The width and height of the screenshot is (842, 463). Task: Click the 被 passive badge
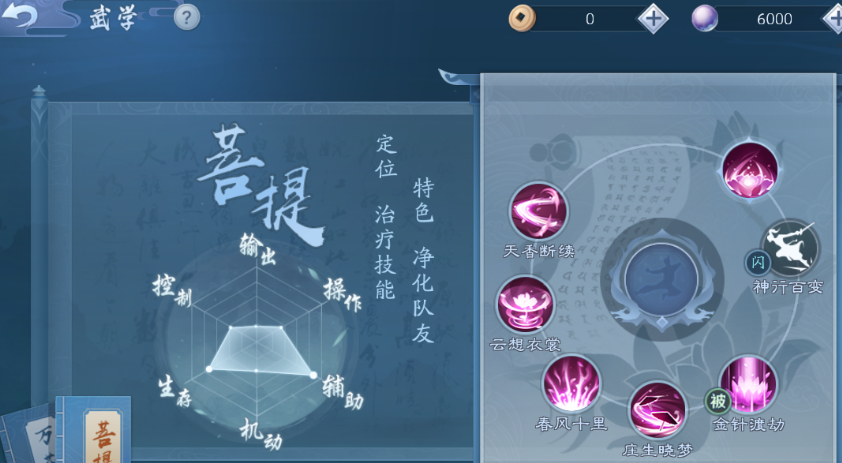click(718, 401)
